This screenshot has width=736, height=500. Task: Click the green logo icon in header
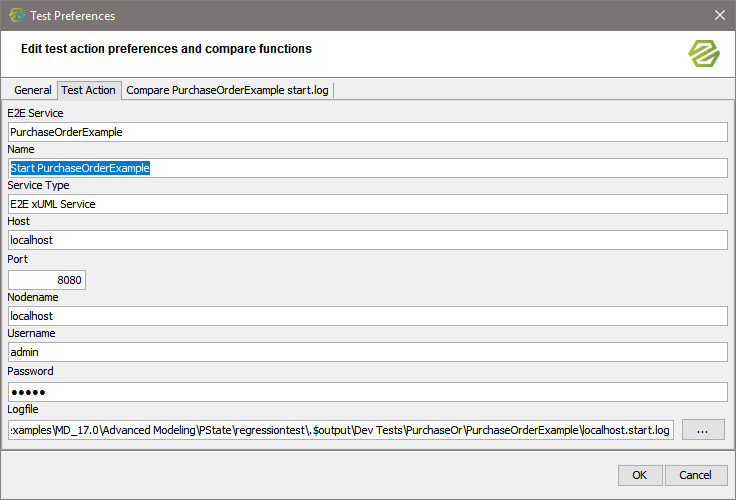pos(703,52)
